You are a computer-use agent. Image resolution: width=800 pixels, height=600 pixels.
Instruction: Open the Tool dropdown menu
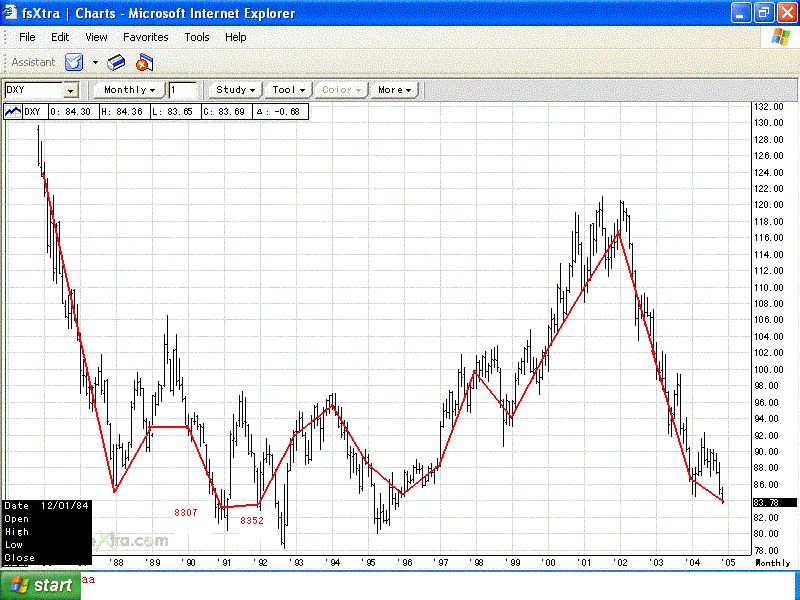click(288, 90)
